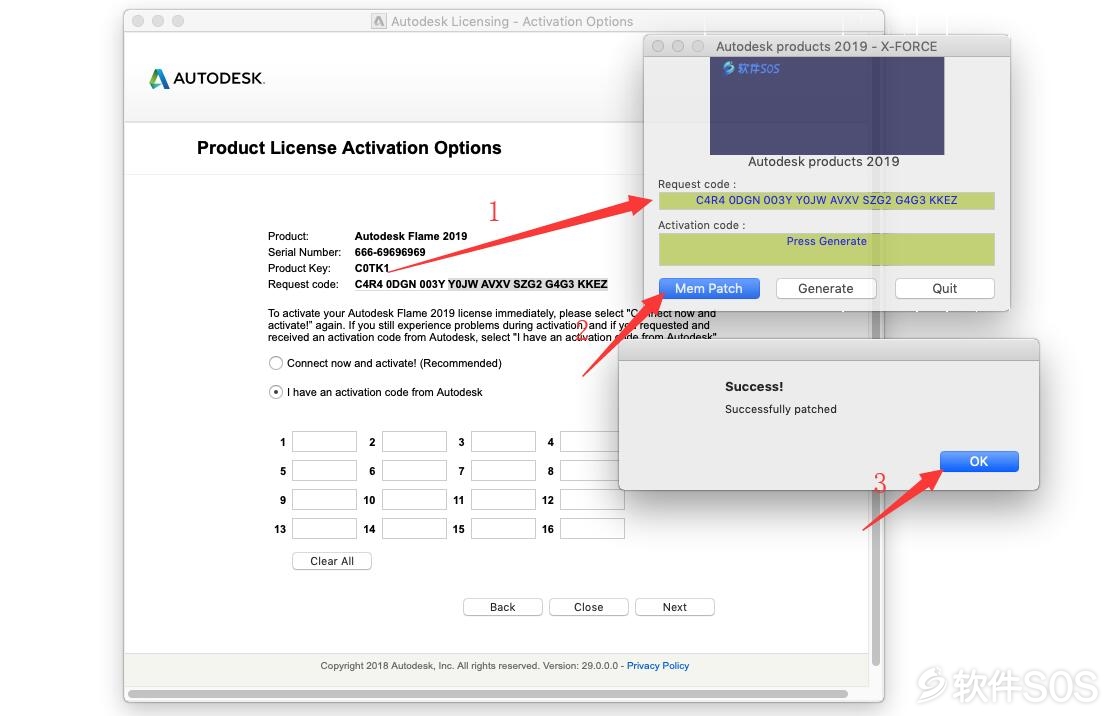Click the X-FORCE window close button
This screenshot has height=716, width=1115.
tap(658, 46)
